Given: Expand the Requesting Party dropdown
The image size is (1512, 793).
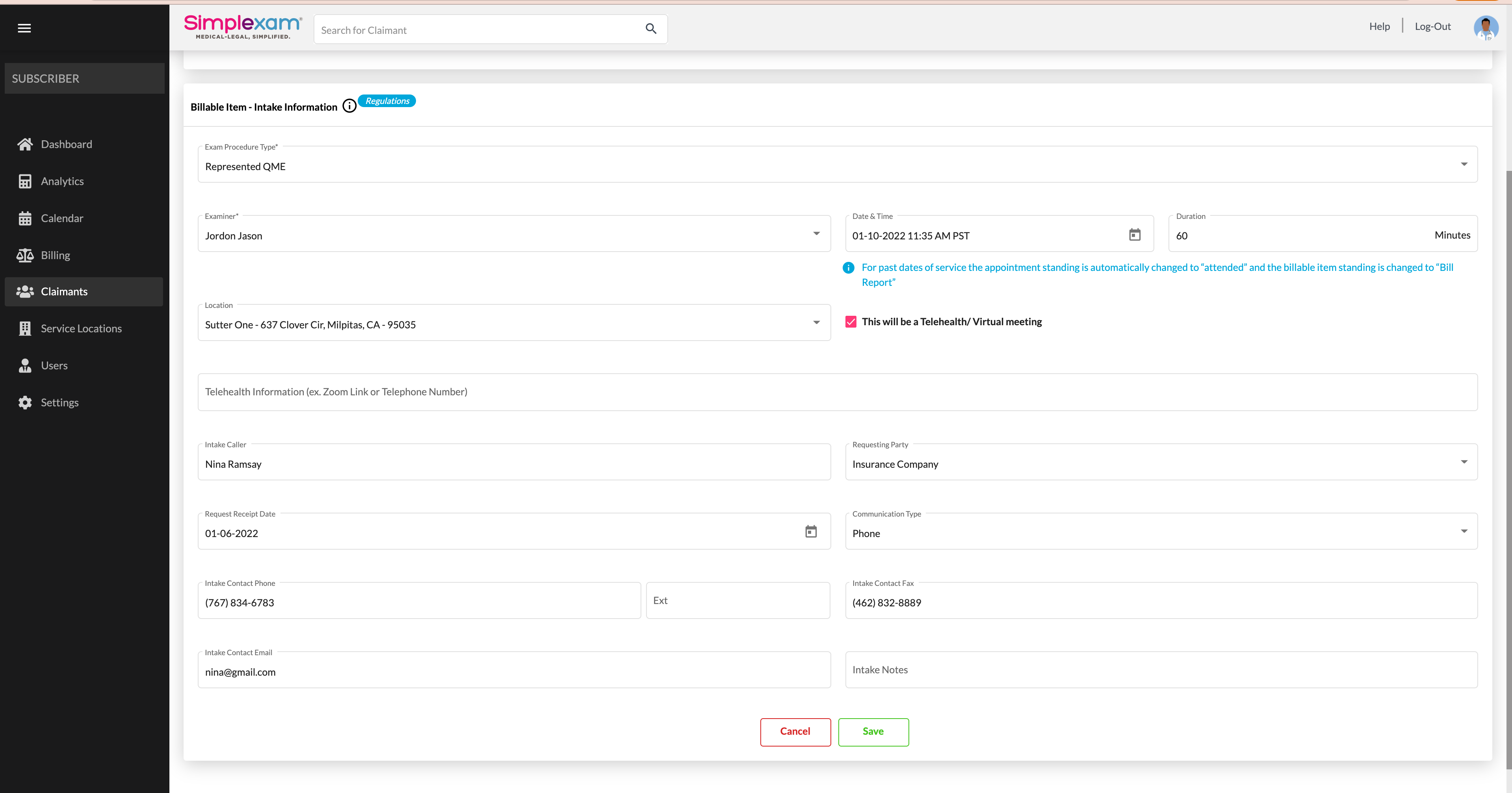Looking at the screenshot, I should (1463, 462).
